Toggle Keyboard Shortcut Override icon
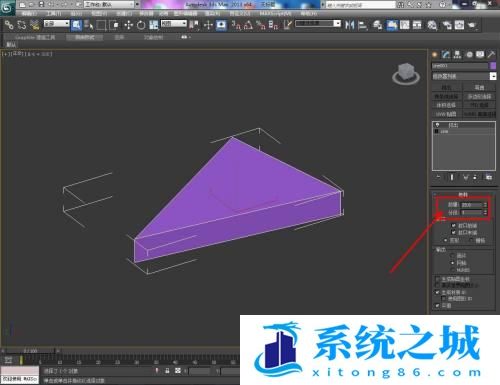The image size is (500, 385). 221,25
